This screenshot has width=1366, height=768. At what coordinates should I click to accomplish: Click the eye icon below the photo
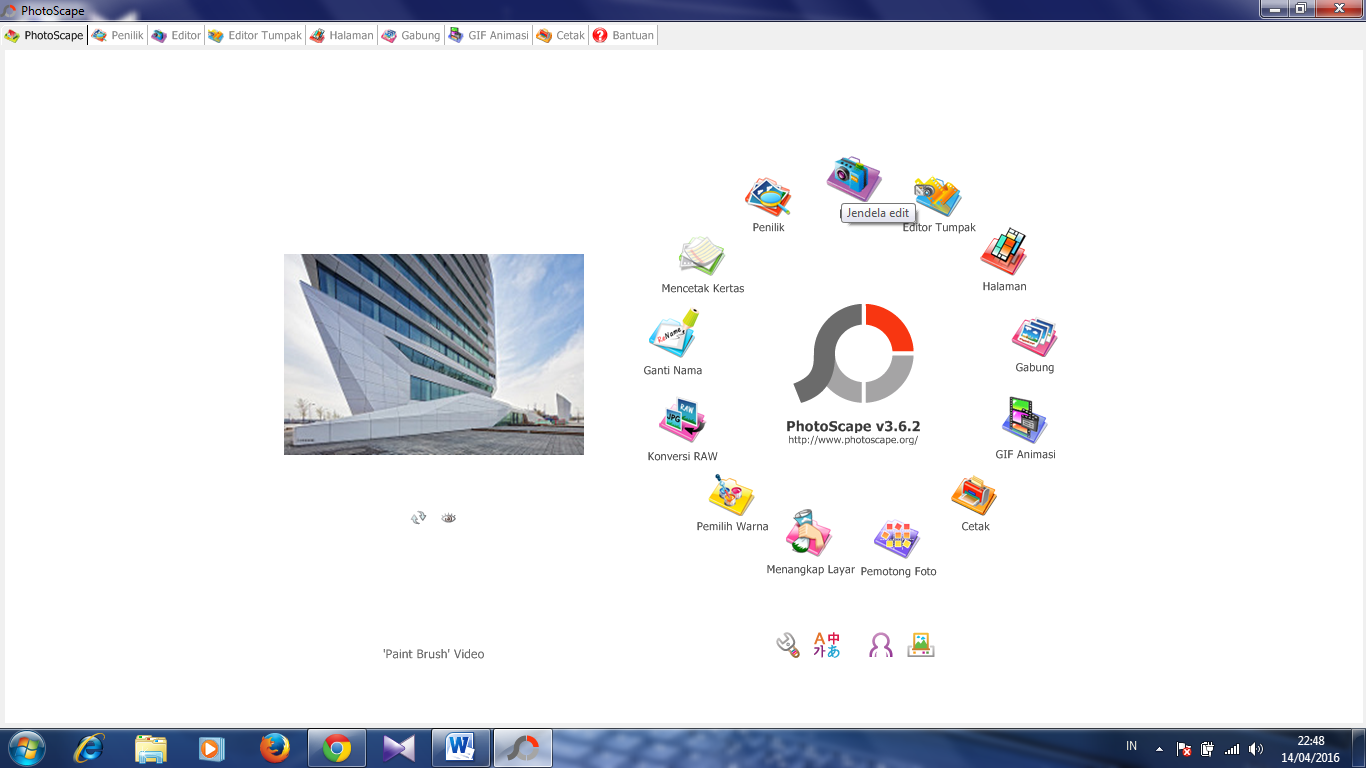[x=449, y=517]
